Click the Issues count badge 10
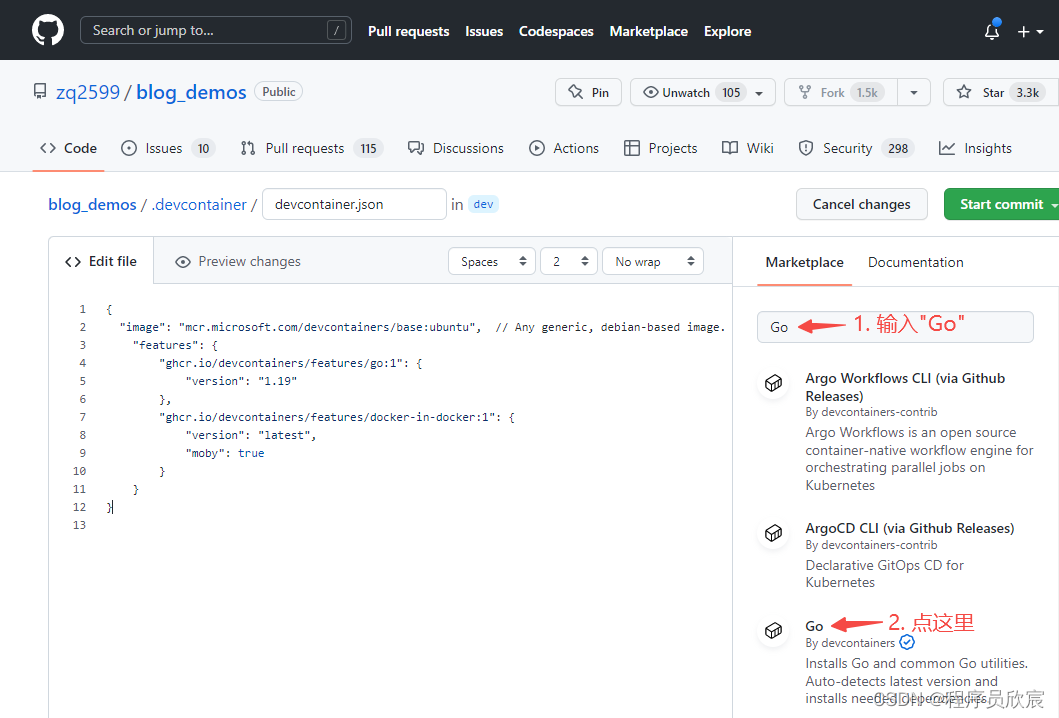 203,149
